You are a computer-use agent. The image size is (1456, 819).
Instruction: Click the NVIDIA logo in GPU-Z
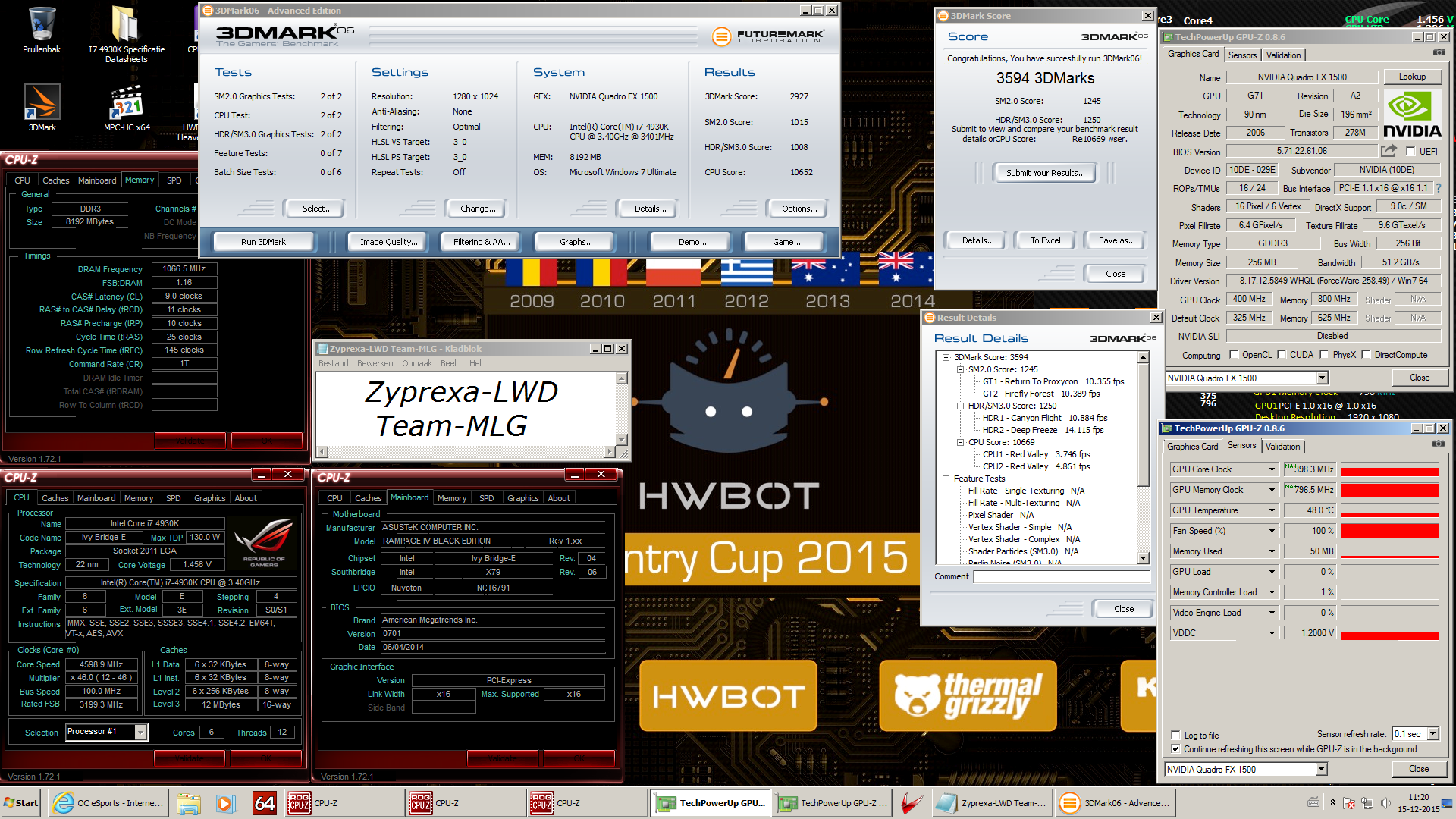coord(1411,114)
